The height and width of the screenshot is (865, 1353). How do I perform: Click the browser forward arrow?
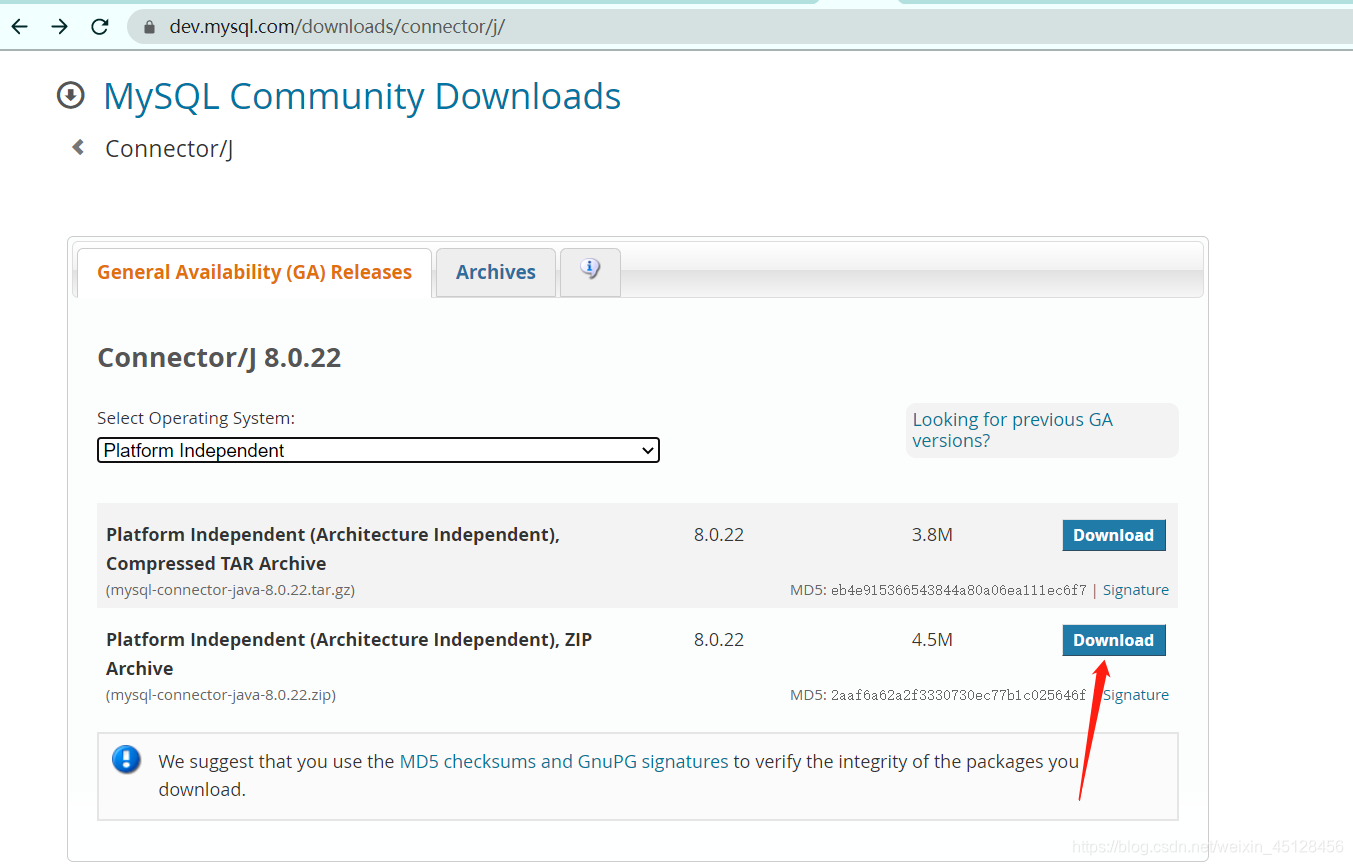[60, 27]
